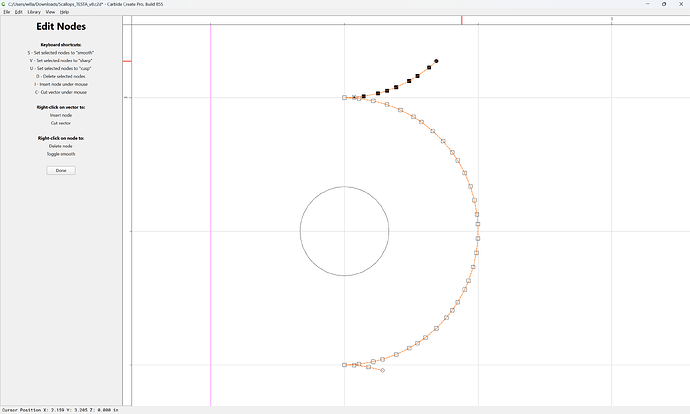Open the View menu

coord(51,12)
